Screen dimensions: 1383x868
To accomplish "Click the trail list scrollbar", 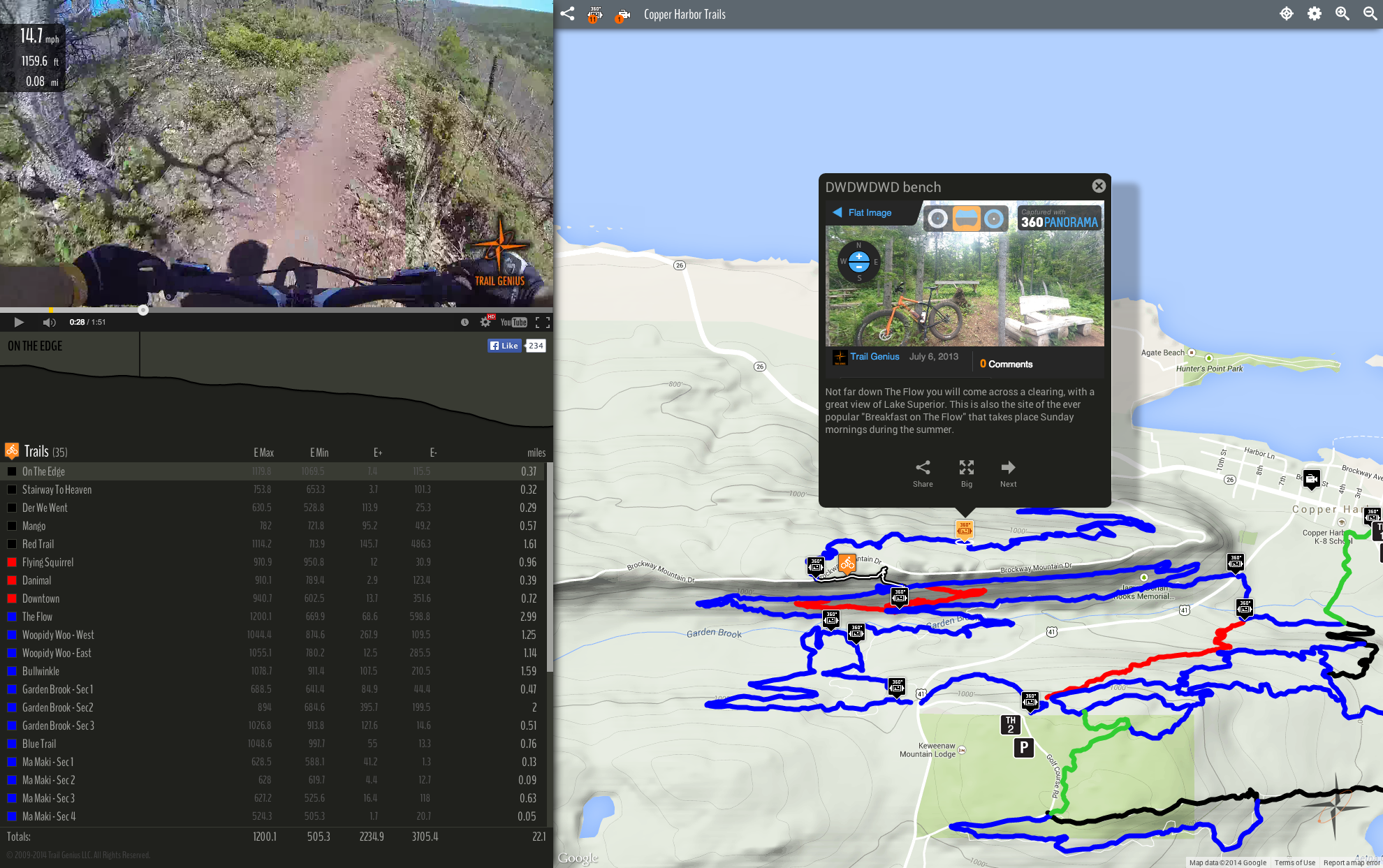I will (550, 566).
